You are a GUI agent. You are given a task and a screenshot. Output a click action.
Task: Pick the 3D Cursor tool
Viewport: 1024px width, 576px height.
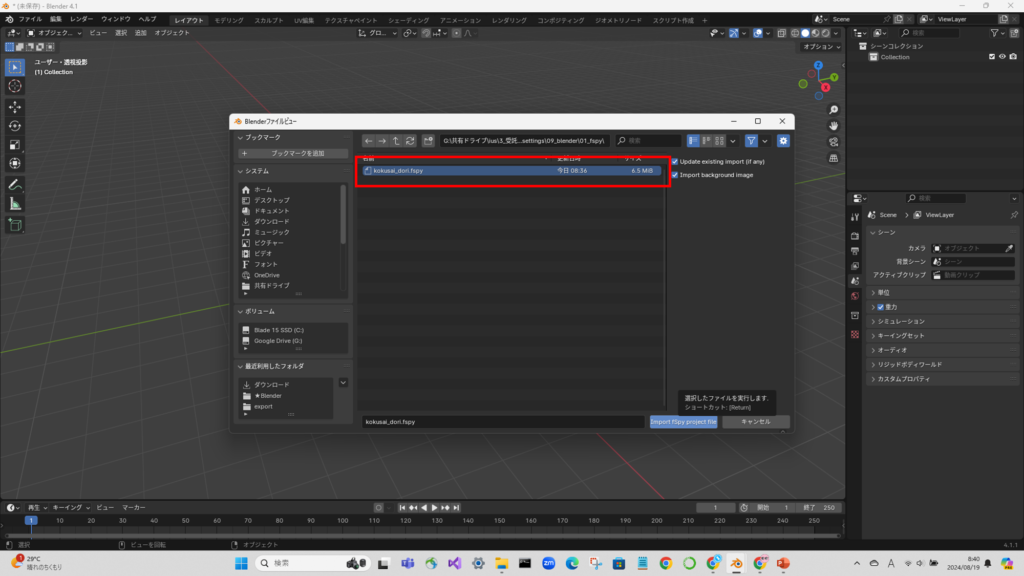click(x=15, y=86)
